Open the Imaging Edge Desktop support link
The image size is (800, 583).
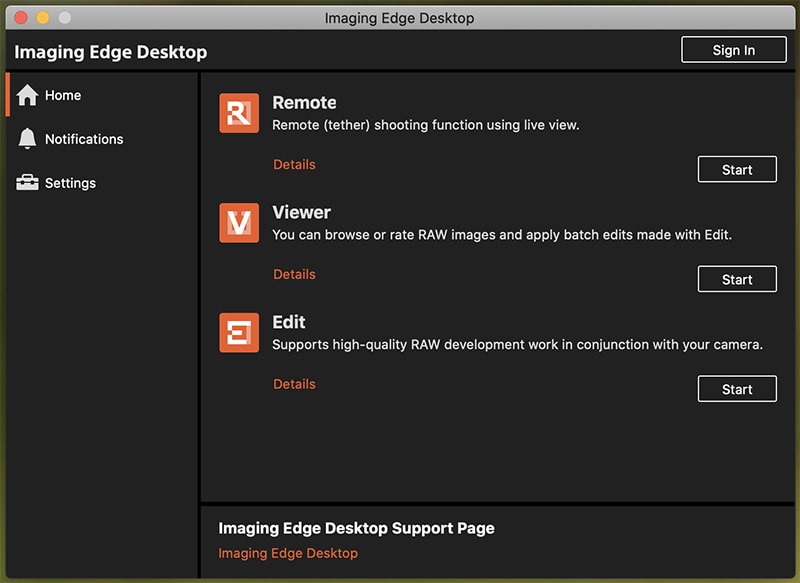[x=288, y=553]
